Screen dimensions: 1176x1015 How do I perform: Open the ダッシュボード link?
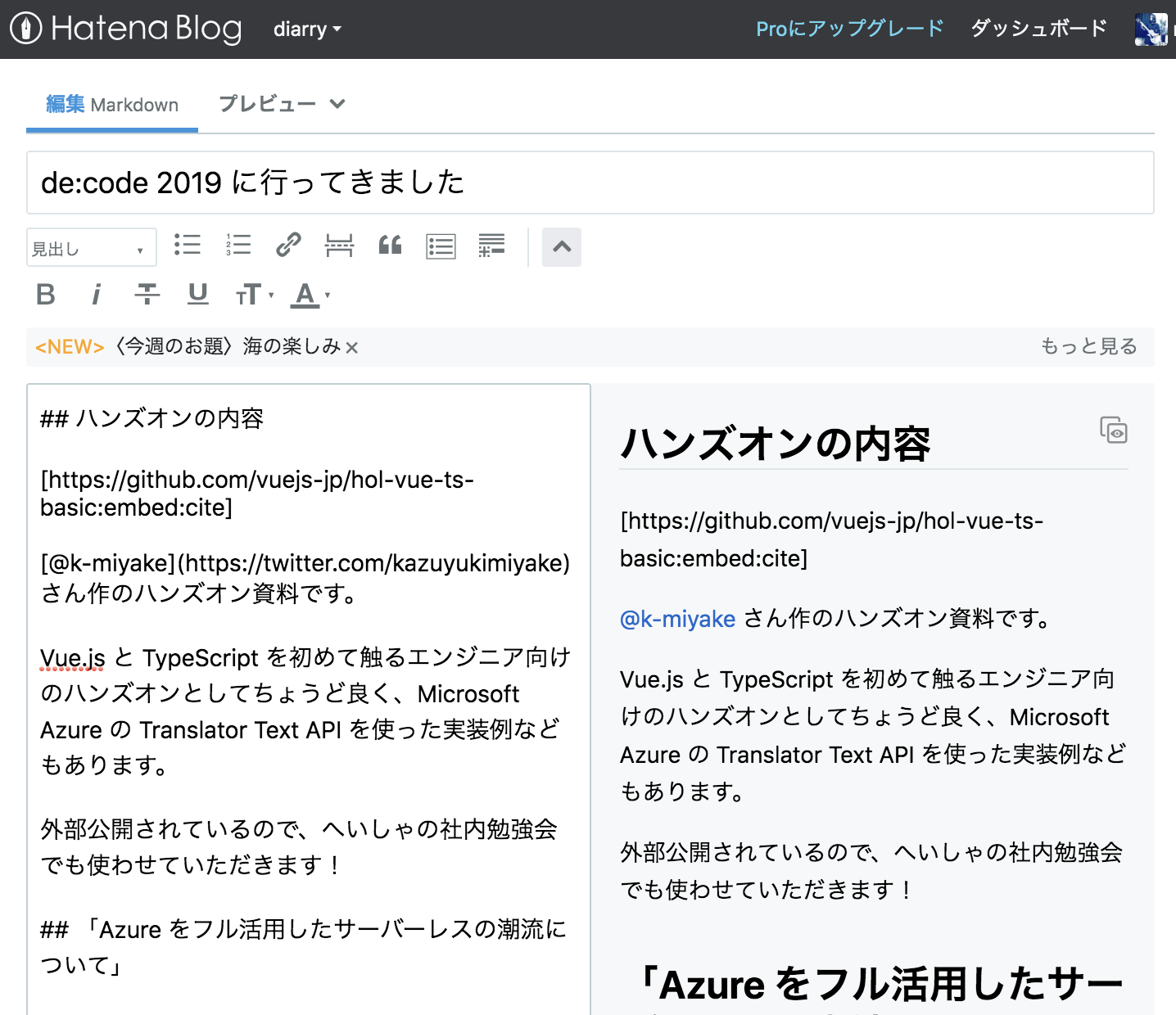[1038, 29]
